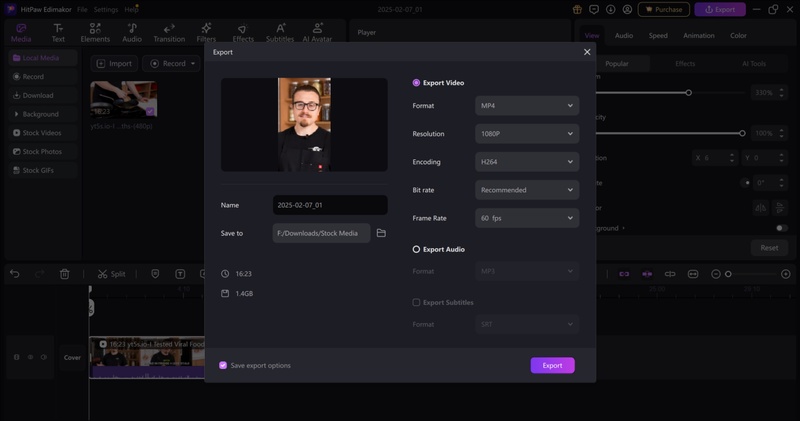Select the Export Video radio button
Screen dimensions: 800x421
tap(417, 83)
